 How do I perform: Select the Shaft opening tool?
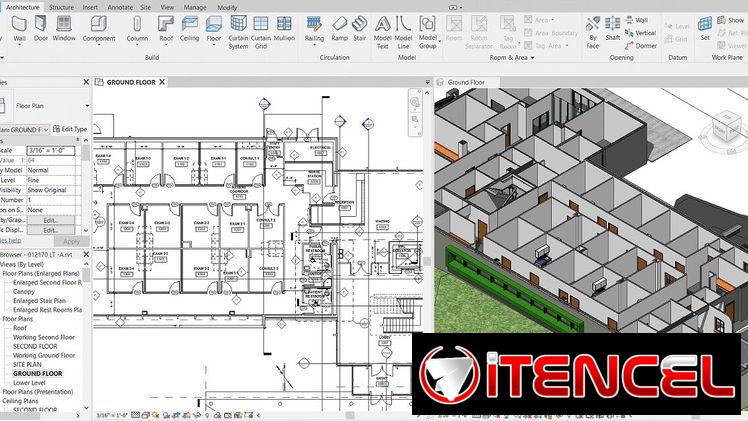point(613,28)
